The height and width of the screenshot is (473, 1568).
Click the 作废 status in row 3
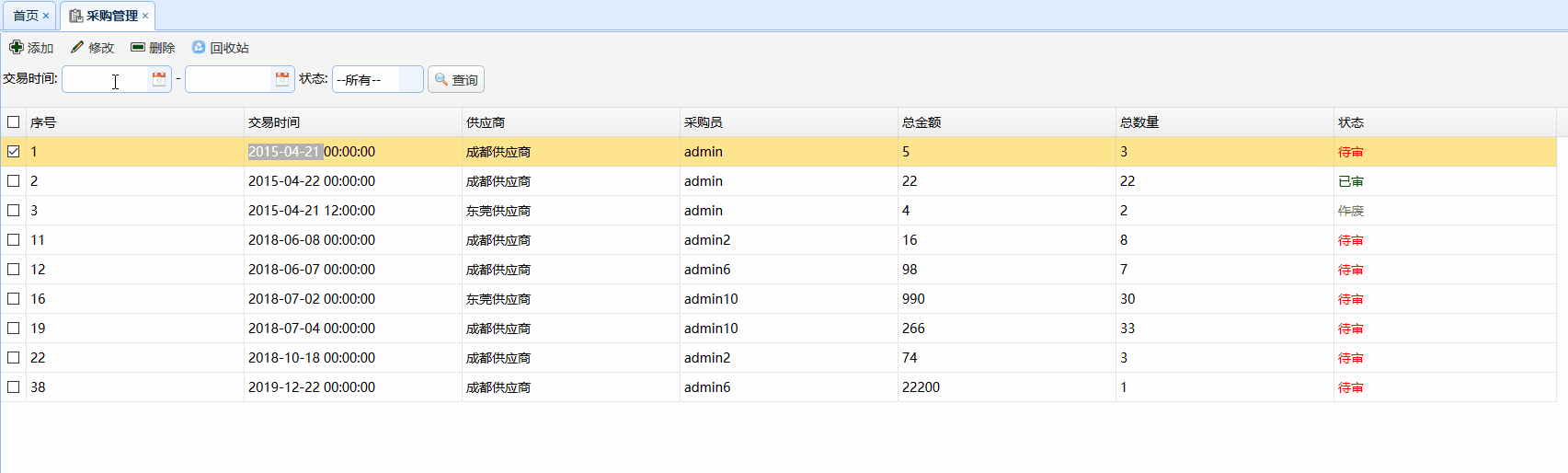pos(1351,211)
